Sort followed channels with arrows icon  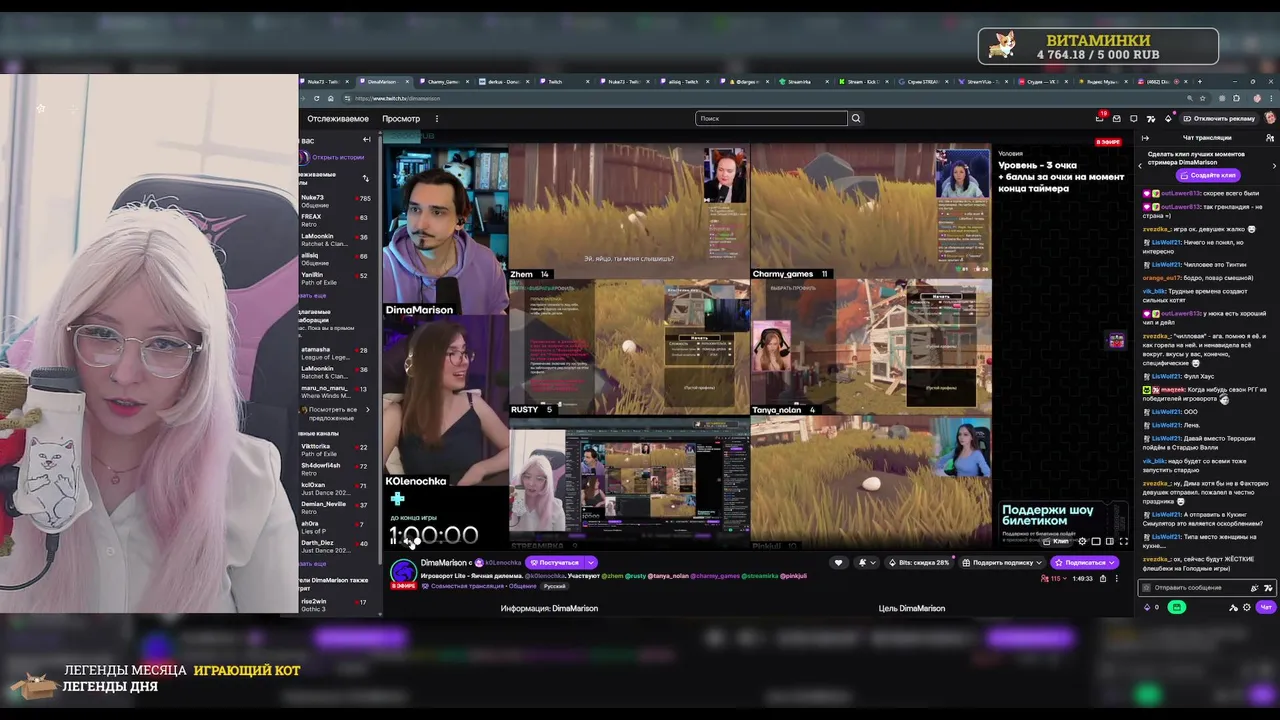pyautogui.click(x=365, y=178)
